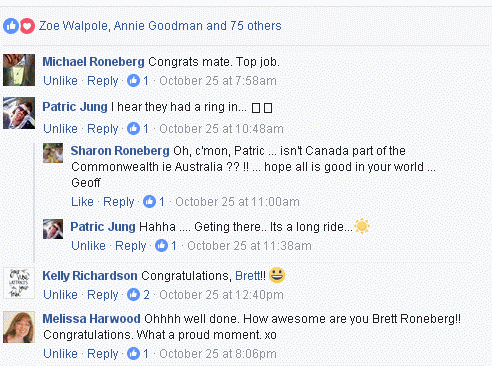Open like count on Michael Roneberg's comment
492x366 pixels.
tap(138, 81)
